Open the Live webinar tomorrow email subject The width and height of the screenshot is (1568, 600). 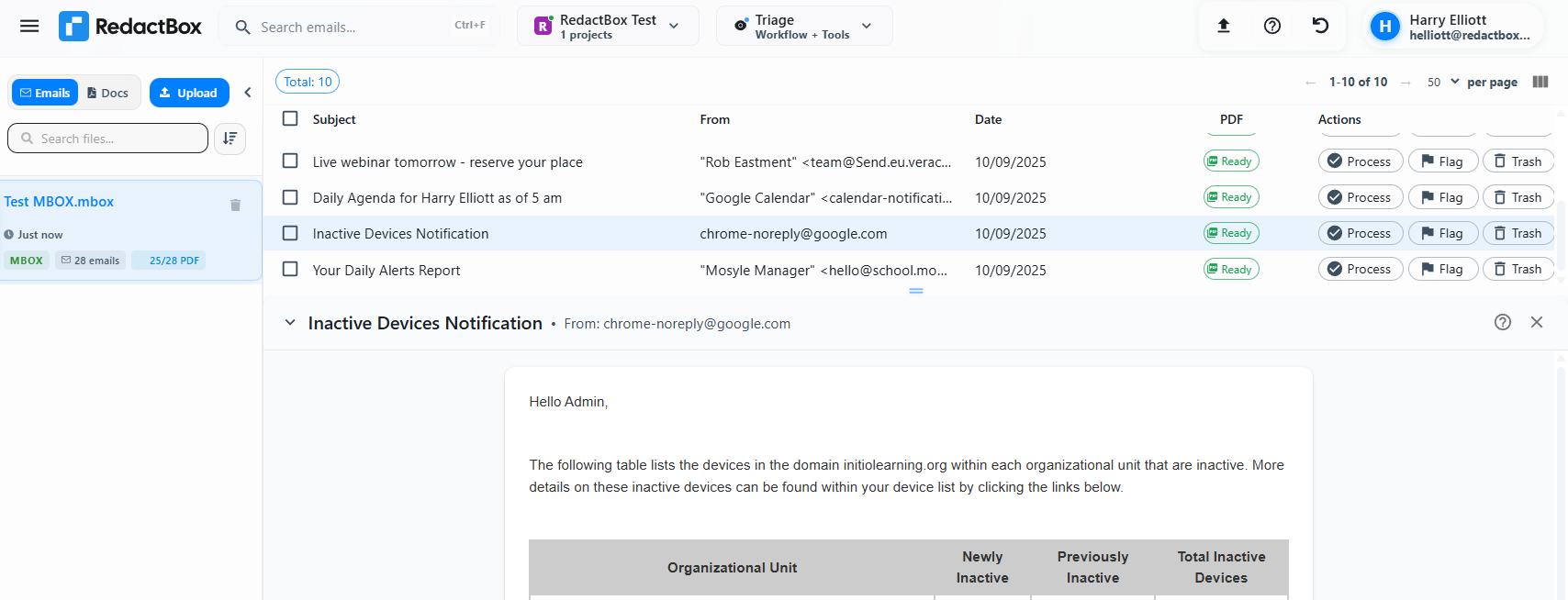click(448, 162)
